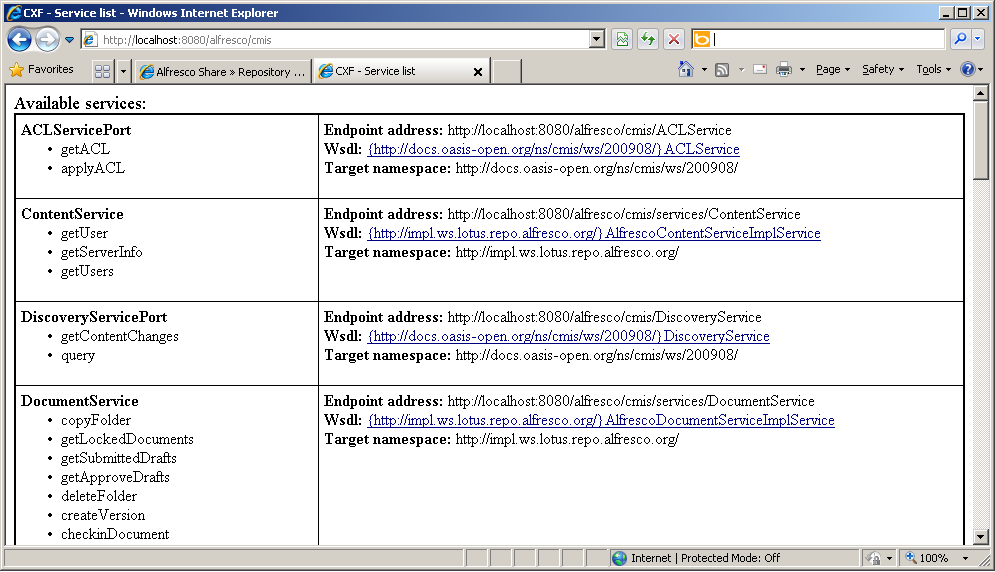This screenshot has width=995, height=572.
Task: Click the magnifier Search button
Action: click(960, 39)
